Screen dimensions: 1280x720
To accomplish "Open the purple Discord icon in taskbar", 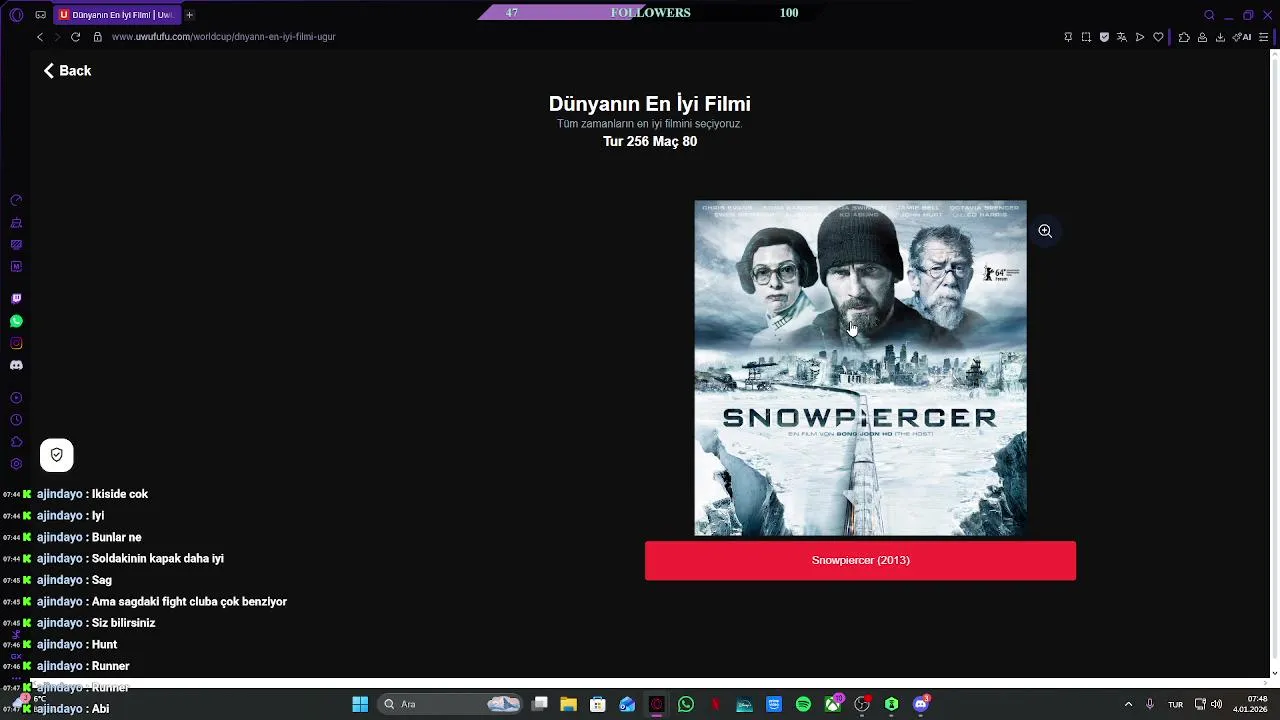I will [x=921, y=704].
